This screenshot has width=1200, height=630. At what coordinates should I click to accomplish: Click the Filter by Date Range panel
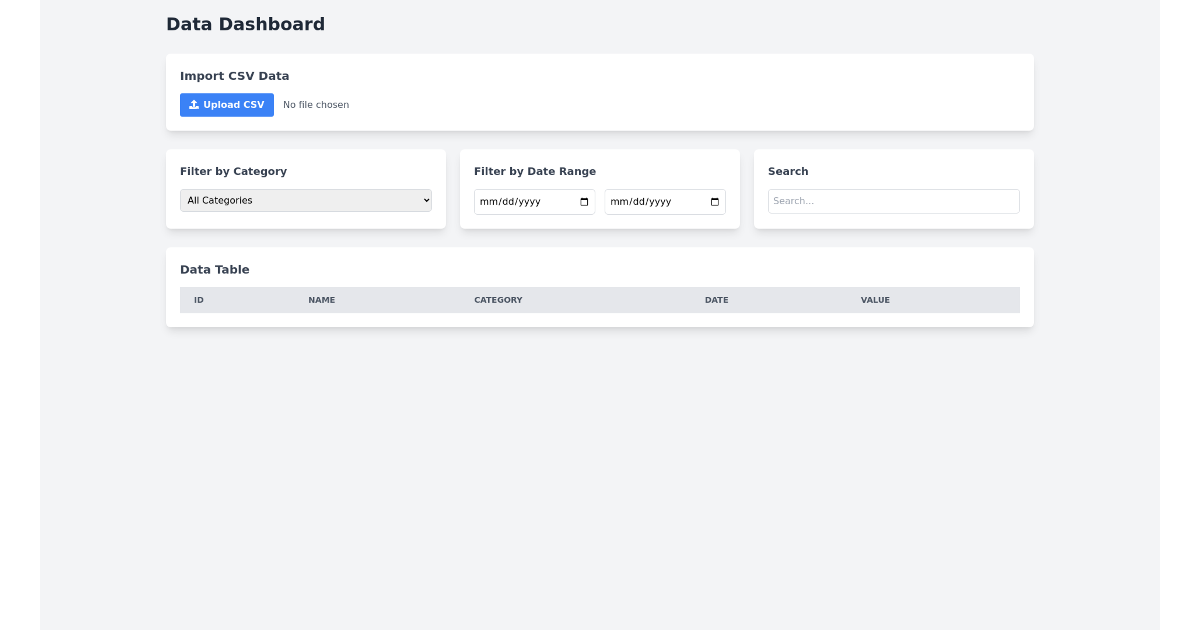[x=600, y=188]
